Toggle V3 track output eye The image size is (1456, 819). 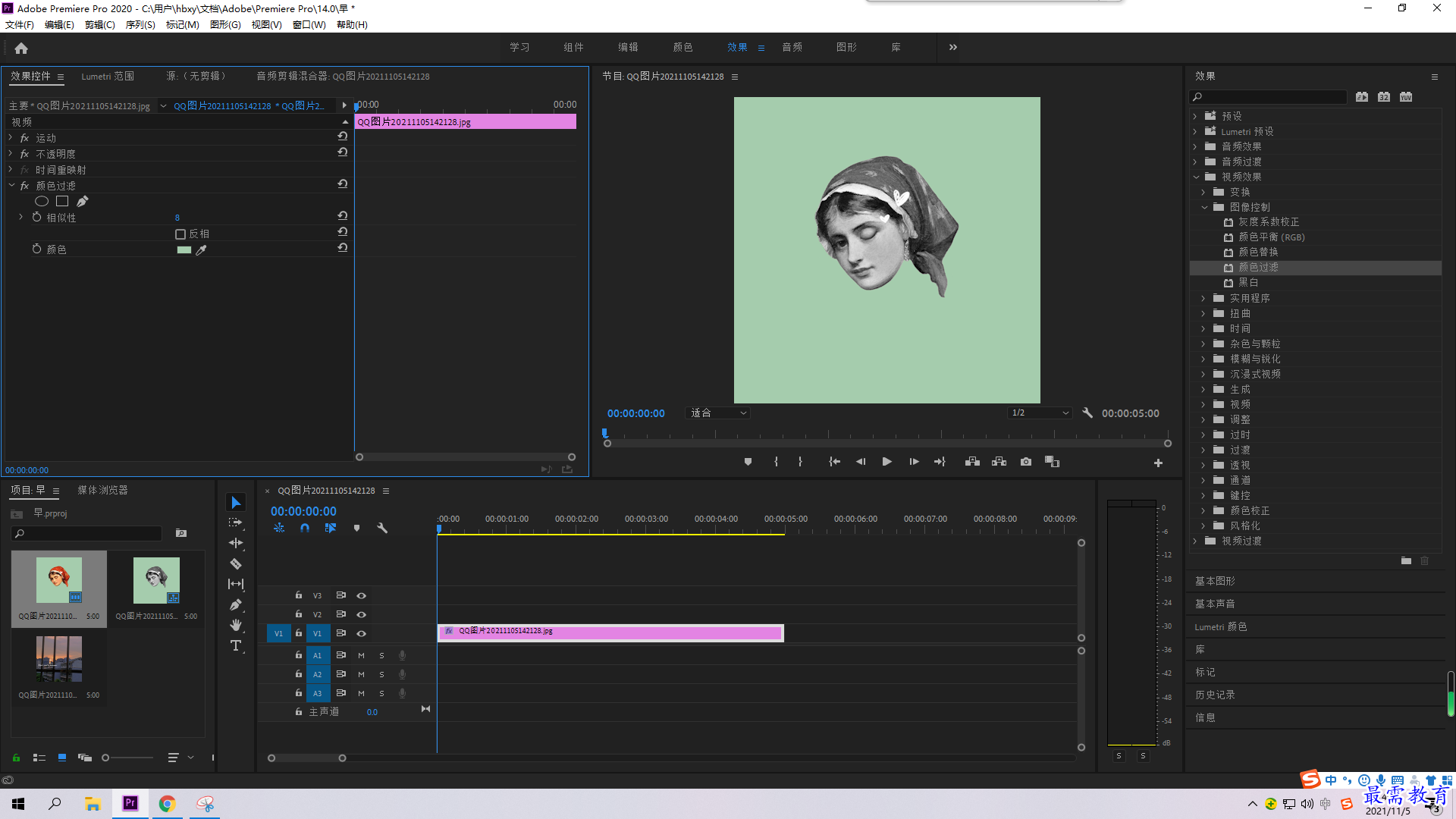362,595
